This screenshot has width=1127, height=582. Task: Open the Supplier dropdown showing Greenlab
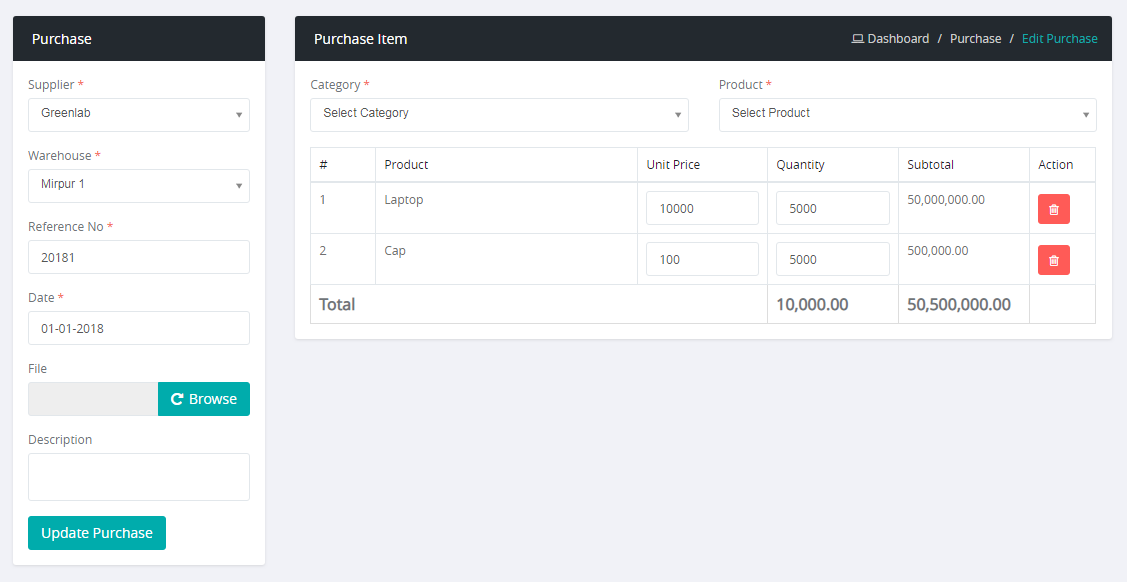[139, 114]
